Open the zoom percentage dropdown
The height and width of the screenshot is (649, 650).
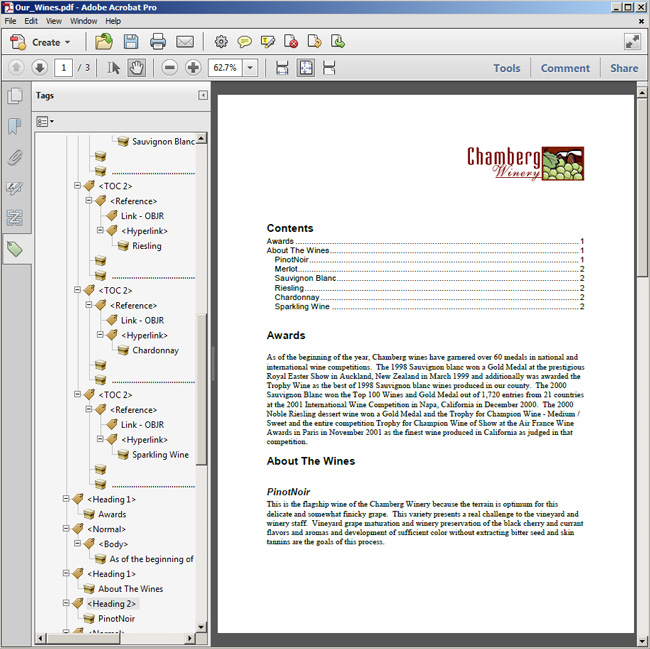(249, 68)
